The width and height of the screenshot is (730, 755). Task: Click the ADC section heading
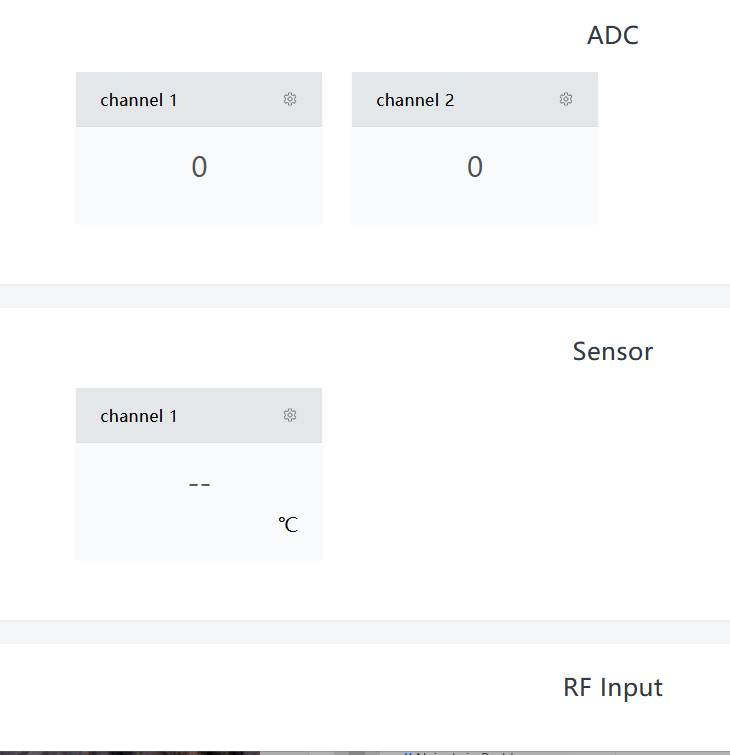[612, 36]
